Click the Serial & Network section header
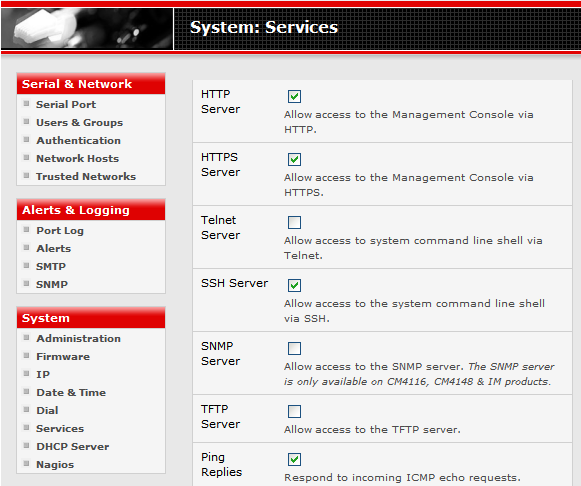The height and width of the screenshot is (486, 581). (91, 84)
